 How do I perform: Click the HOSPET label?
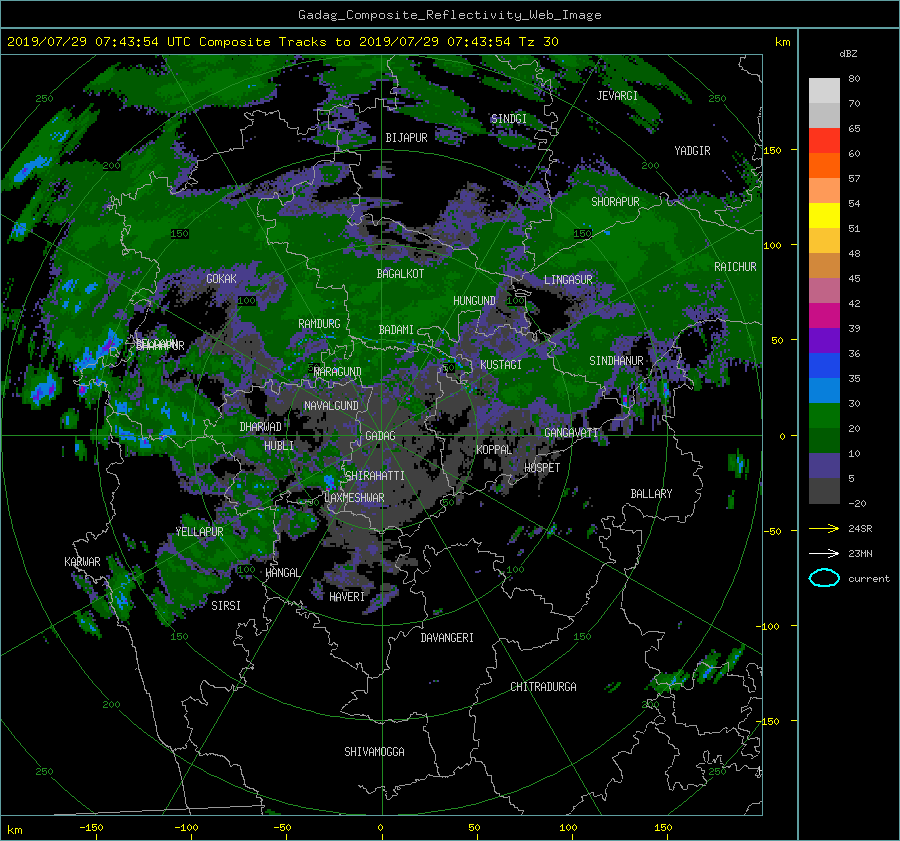[542, 468]
